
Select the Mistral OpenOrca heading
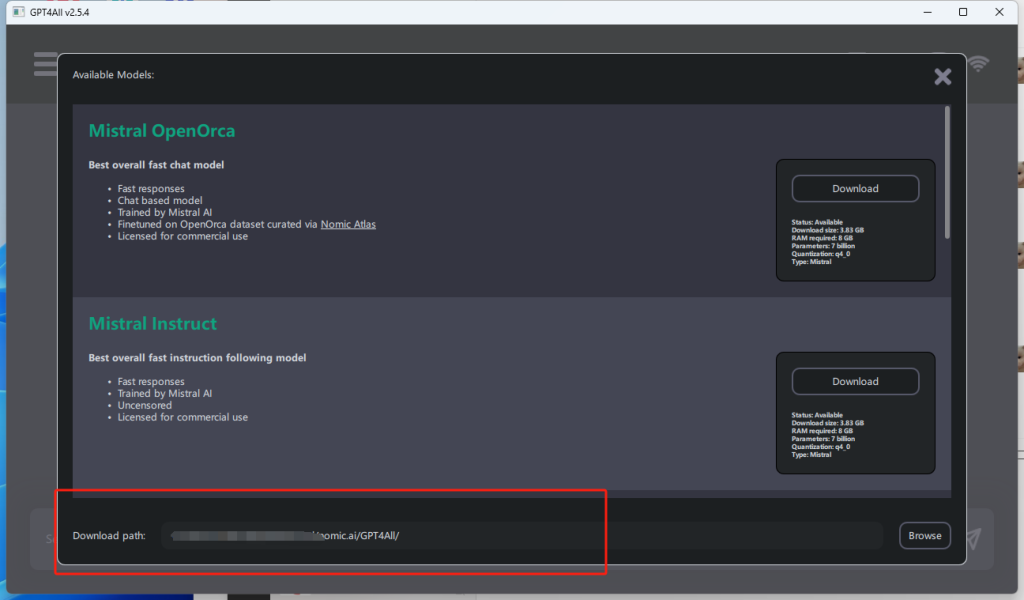point(162,131)
